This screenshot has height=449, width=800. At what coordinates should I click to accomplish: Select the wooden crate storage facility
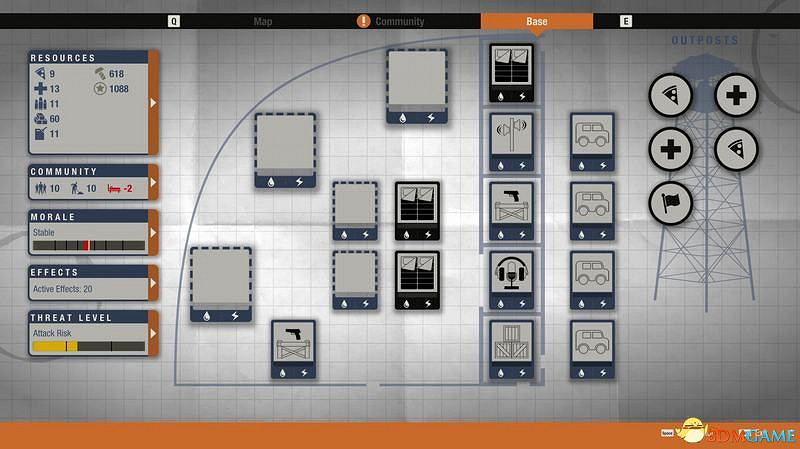tap(511, 343)
